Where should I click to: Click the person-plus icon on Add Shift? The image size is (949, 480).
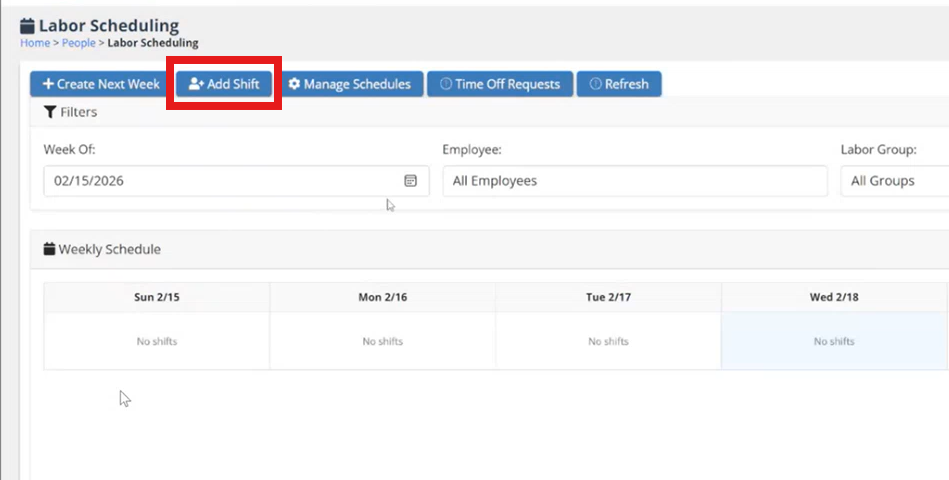(x=196, y=84)
